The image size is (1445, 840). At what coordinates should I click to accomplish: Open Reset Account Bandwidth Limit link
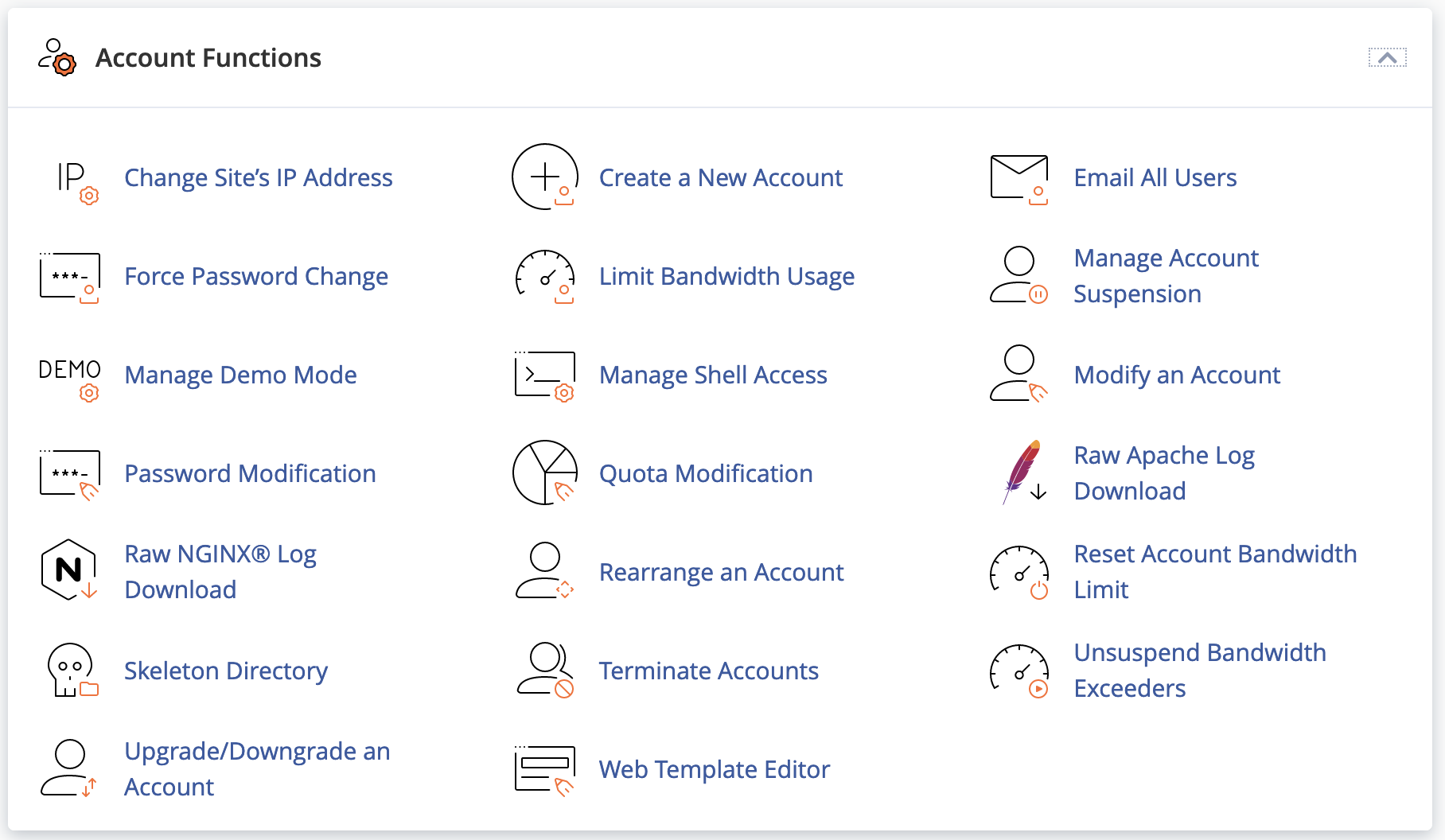(x=1214, y=571)
